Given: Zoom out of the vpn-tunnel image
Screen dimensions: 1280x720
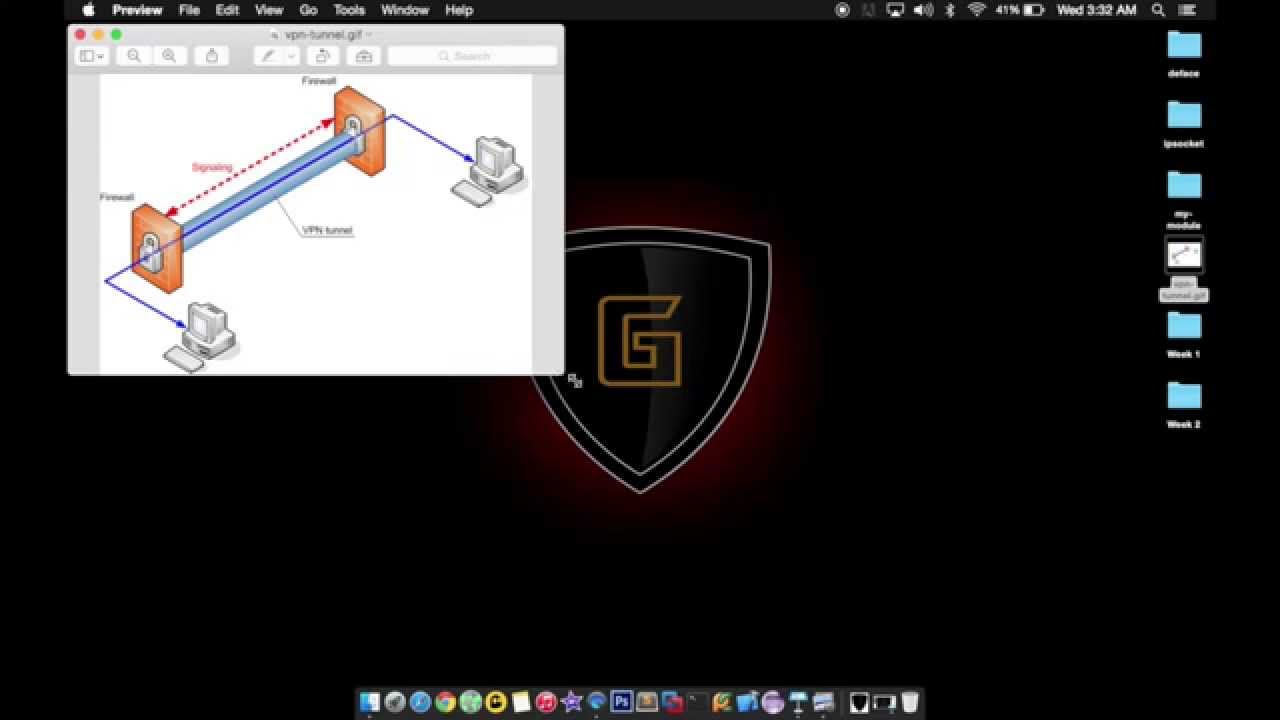Looking at the screenshot, I should pos(134,56).
